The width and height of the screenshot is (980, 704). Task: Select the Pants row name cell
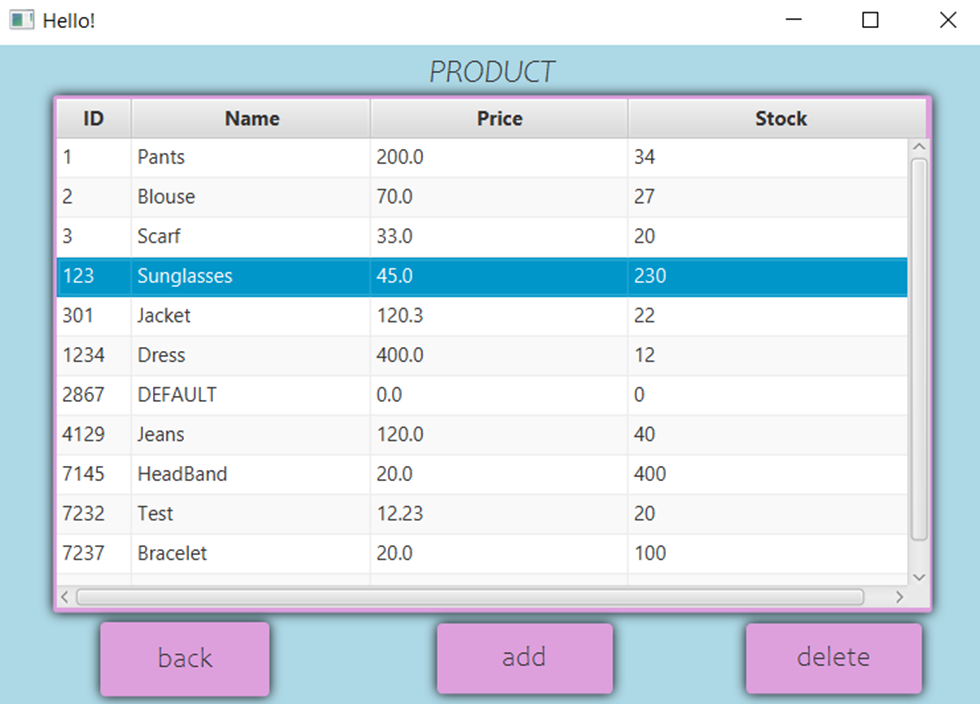click(251, 157)
